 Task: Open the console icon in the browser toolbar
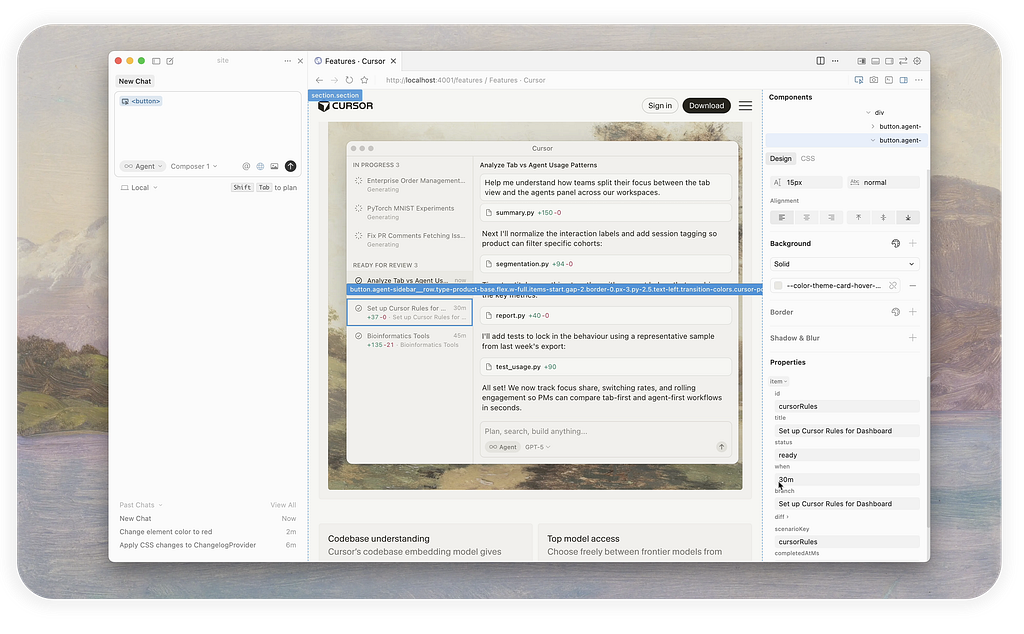point(889,80)
